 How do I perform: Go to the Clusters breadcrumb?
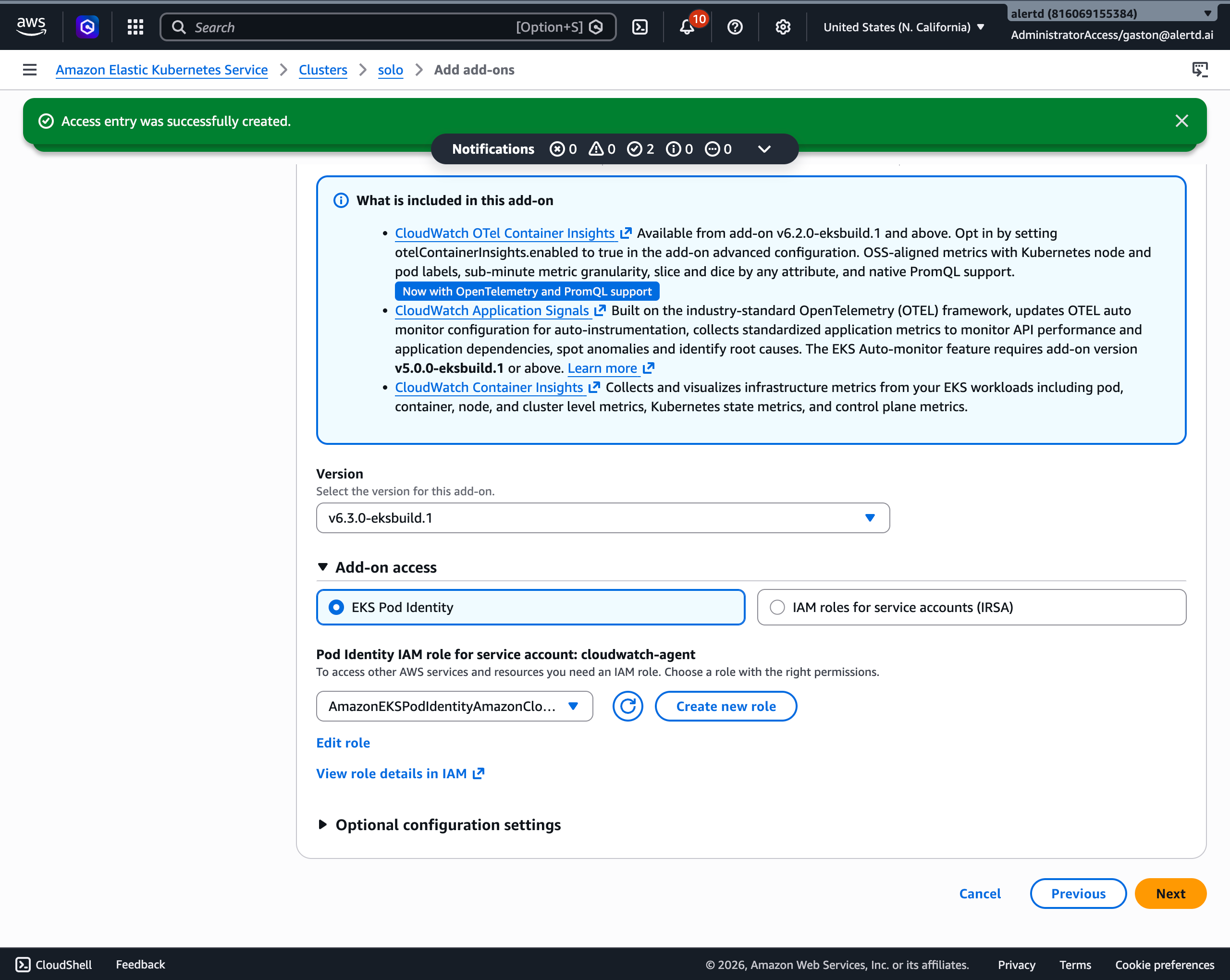pos(323,70)
